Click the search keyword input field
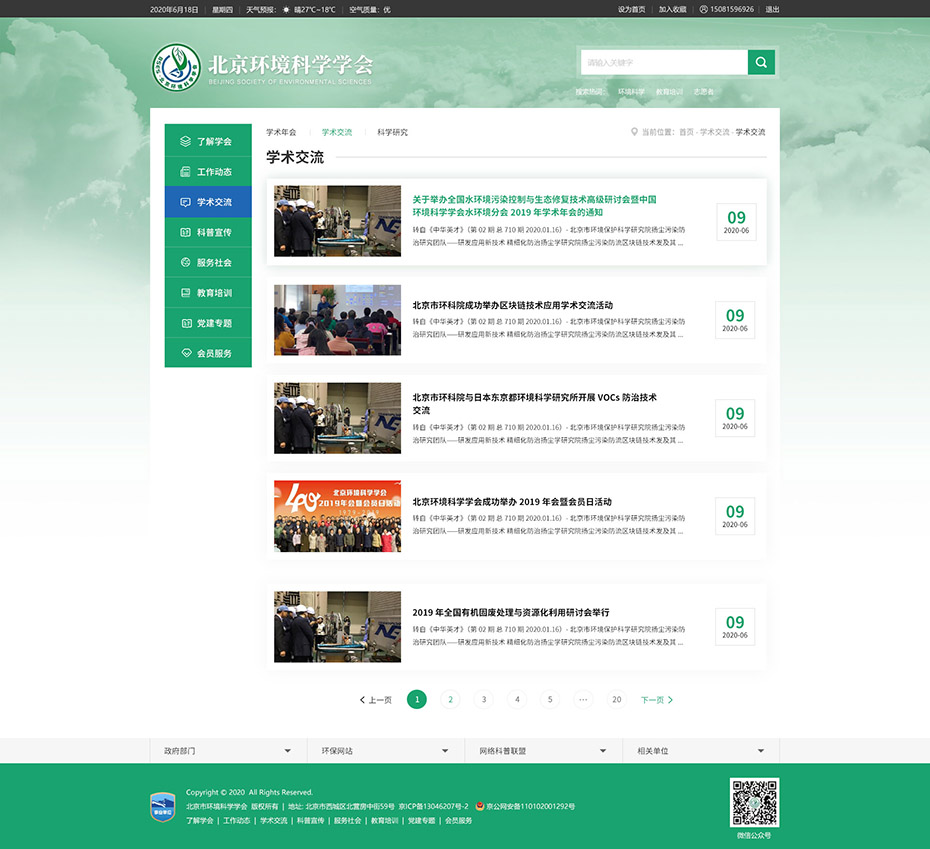Image resolution: width=930 pixels, height=849 pixels. pos(663,63)
